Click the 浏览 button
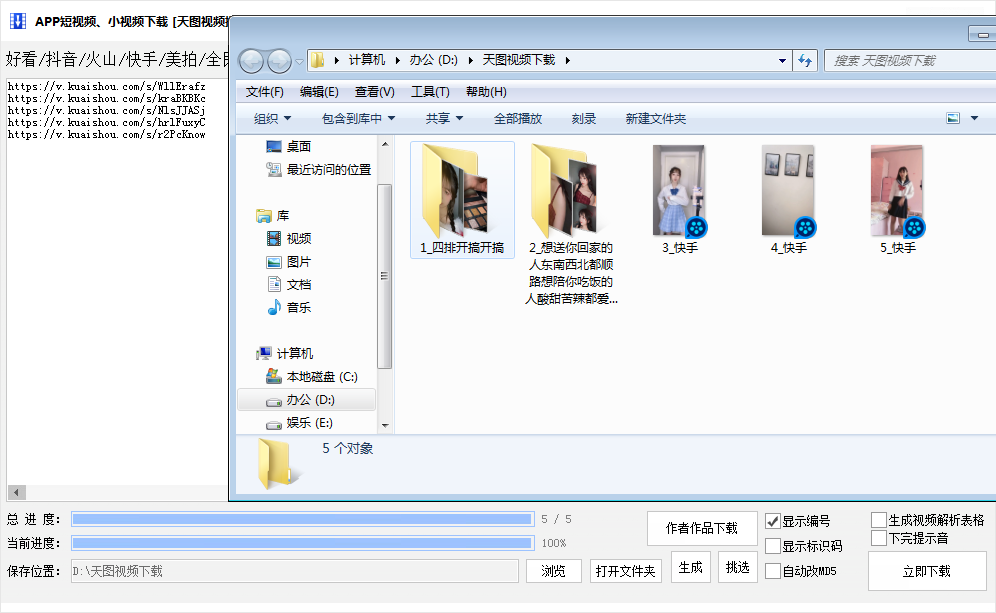 (553, 571)
